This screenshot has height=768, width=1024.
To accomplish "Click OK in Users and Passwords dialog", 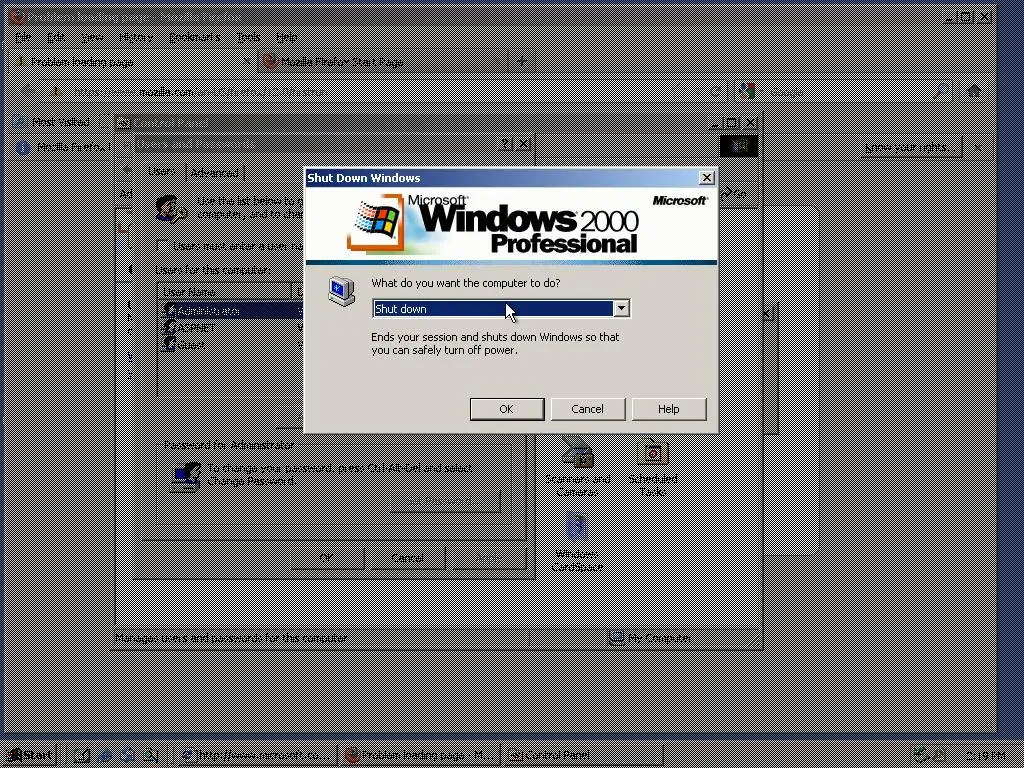I will [x=327, y=558].
